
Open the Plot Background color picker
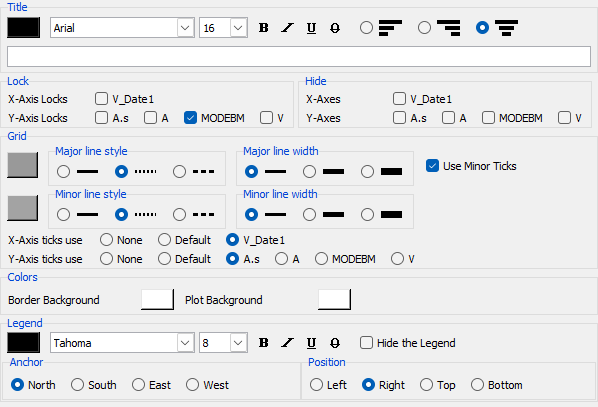(x=334, y=299)
